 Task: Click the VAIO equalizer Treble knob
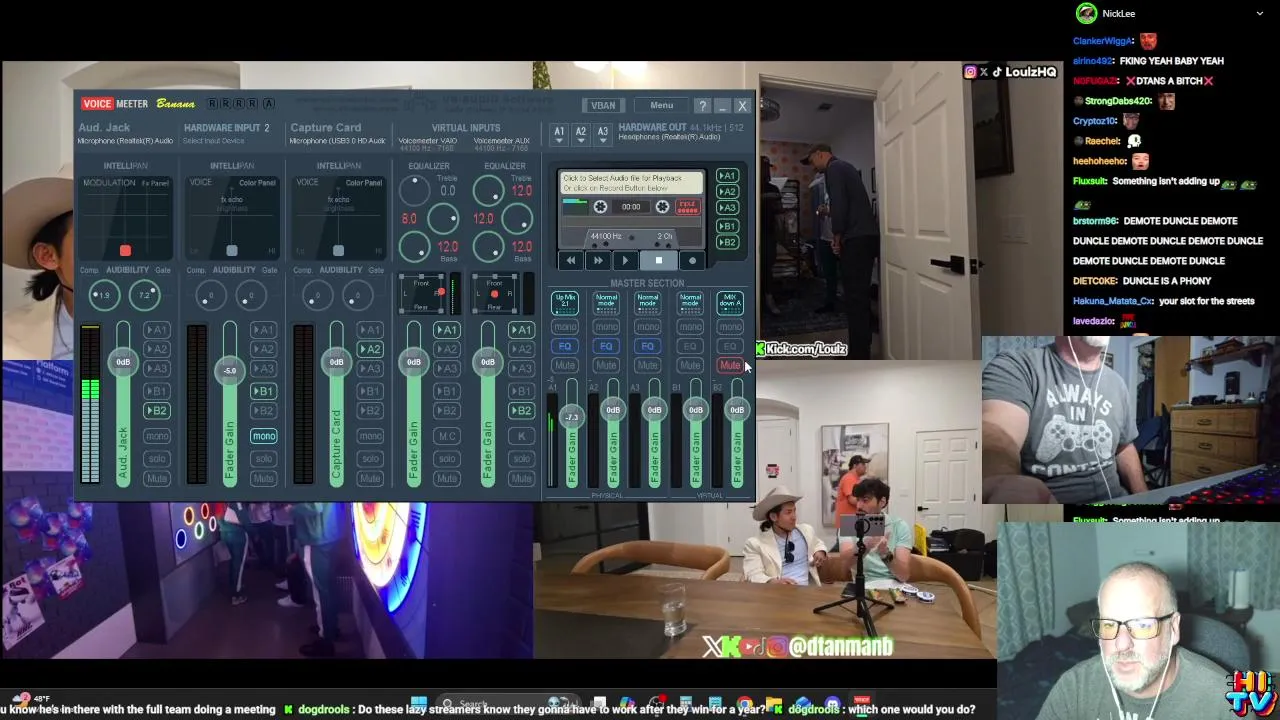point(413,190)
